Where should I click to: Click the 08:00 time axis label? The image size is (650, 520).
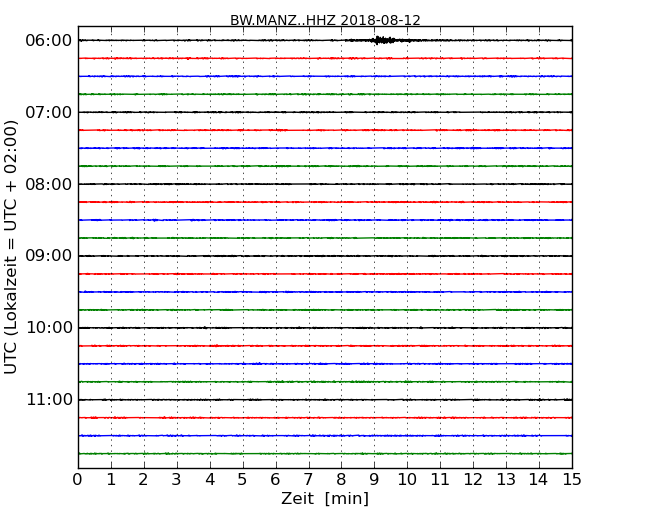pyautogui.click(x=49, y=184)
